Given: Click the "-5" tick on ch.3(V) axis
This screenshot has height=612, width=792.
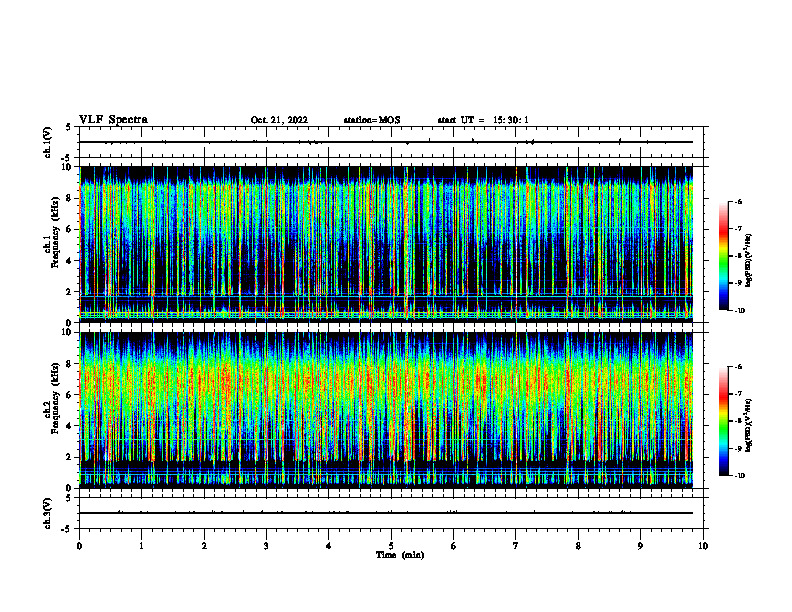Looking at the screenshot, I should [67, 529].
